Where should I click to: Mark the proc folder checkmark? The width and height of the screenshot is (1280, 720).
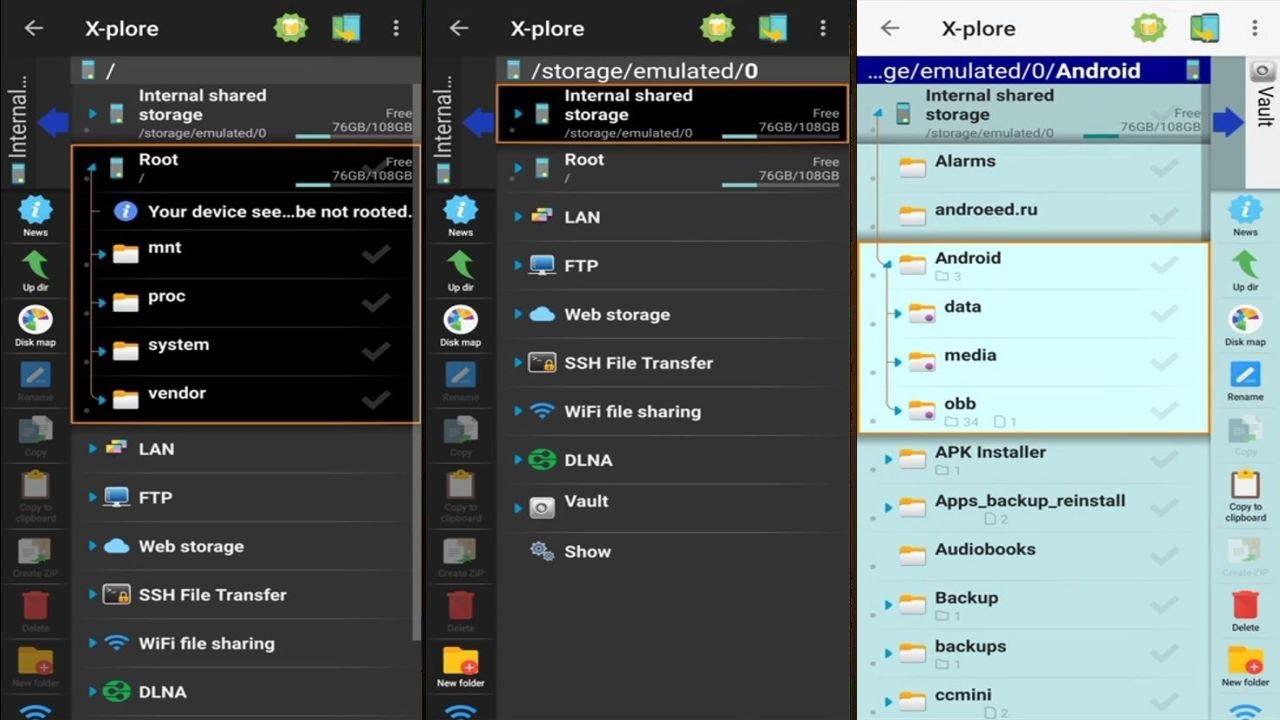[375, 303]
